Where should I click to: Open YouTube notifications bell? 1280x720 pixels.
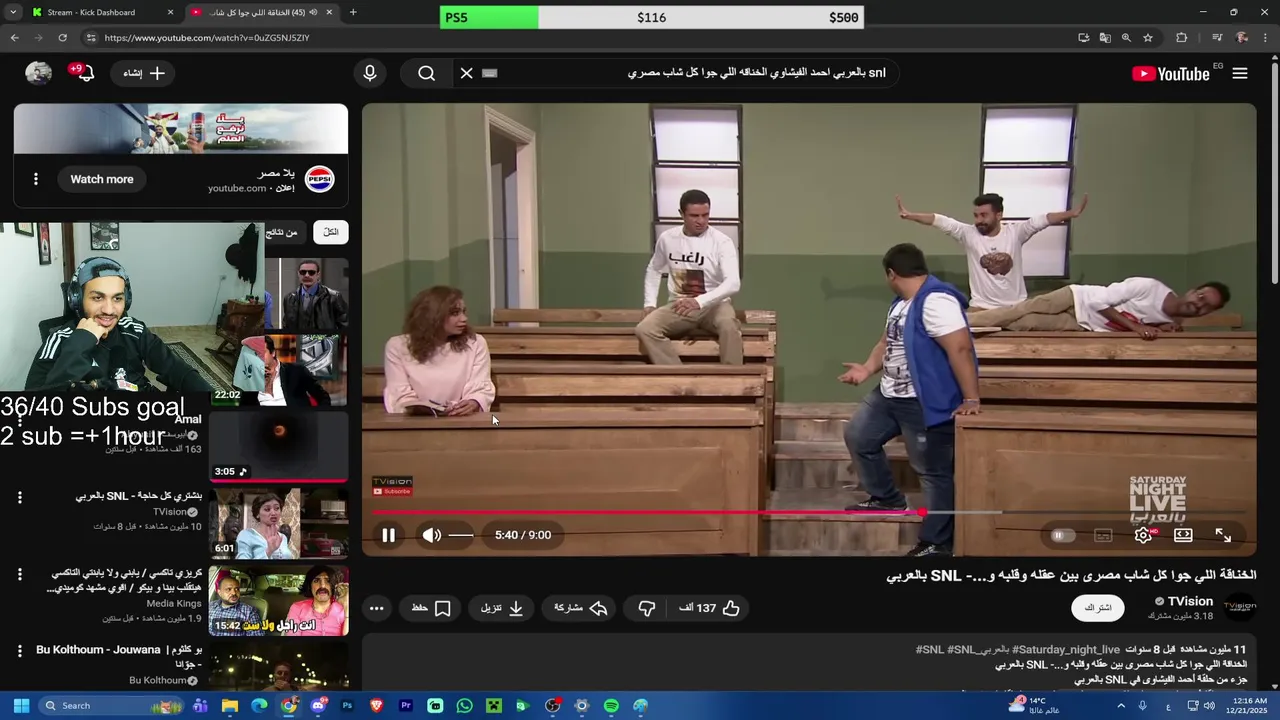[x=86, y=73]
